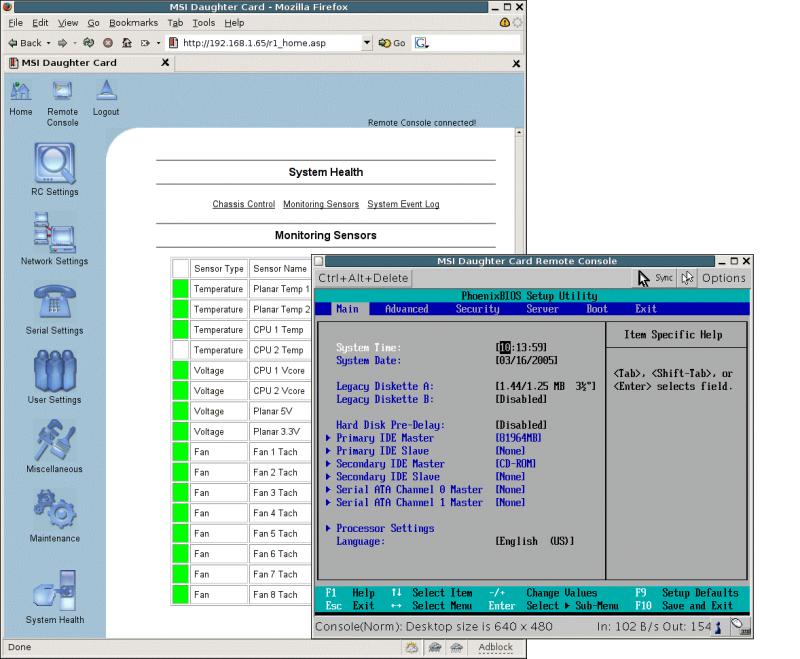Click the blue indicator icon in the console status bar

pyautogui.click(x=718, y=627)
